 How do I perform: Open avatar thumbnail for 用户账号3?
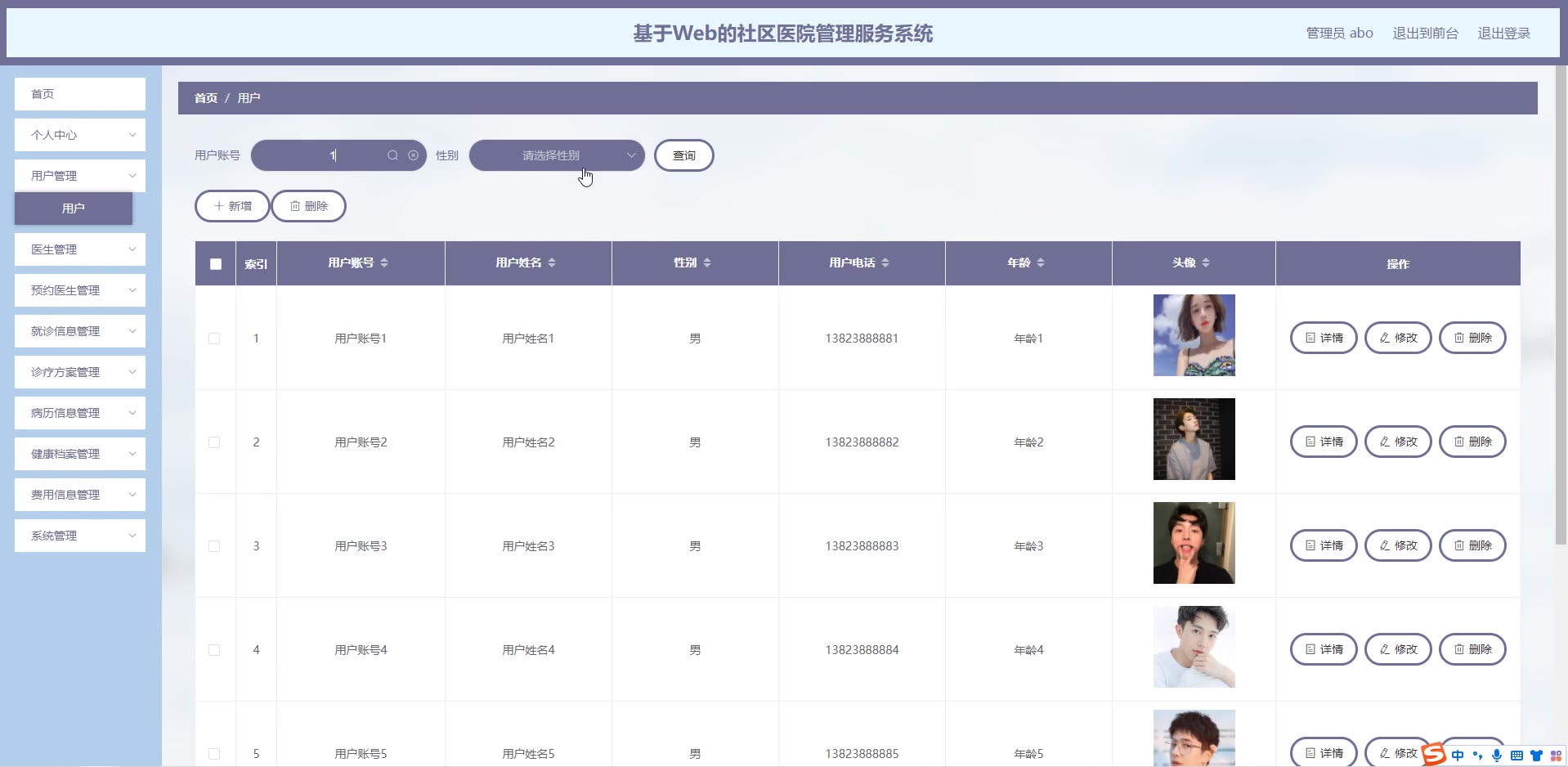(x=1194, y=543)
